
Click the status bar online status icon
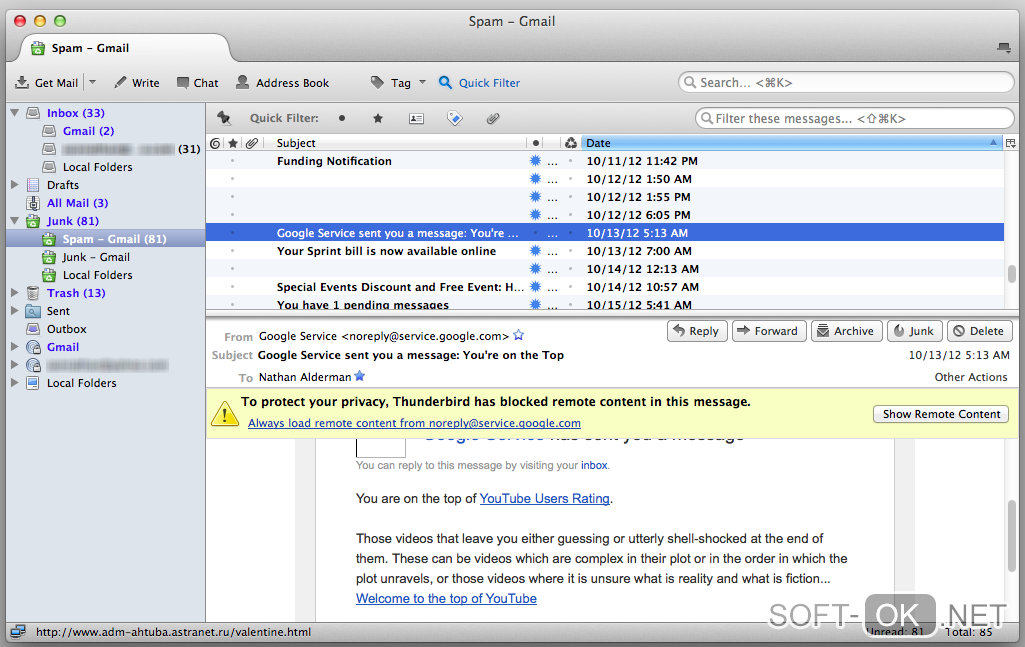(x=18, y=631)
